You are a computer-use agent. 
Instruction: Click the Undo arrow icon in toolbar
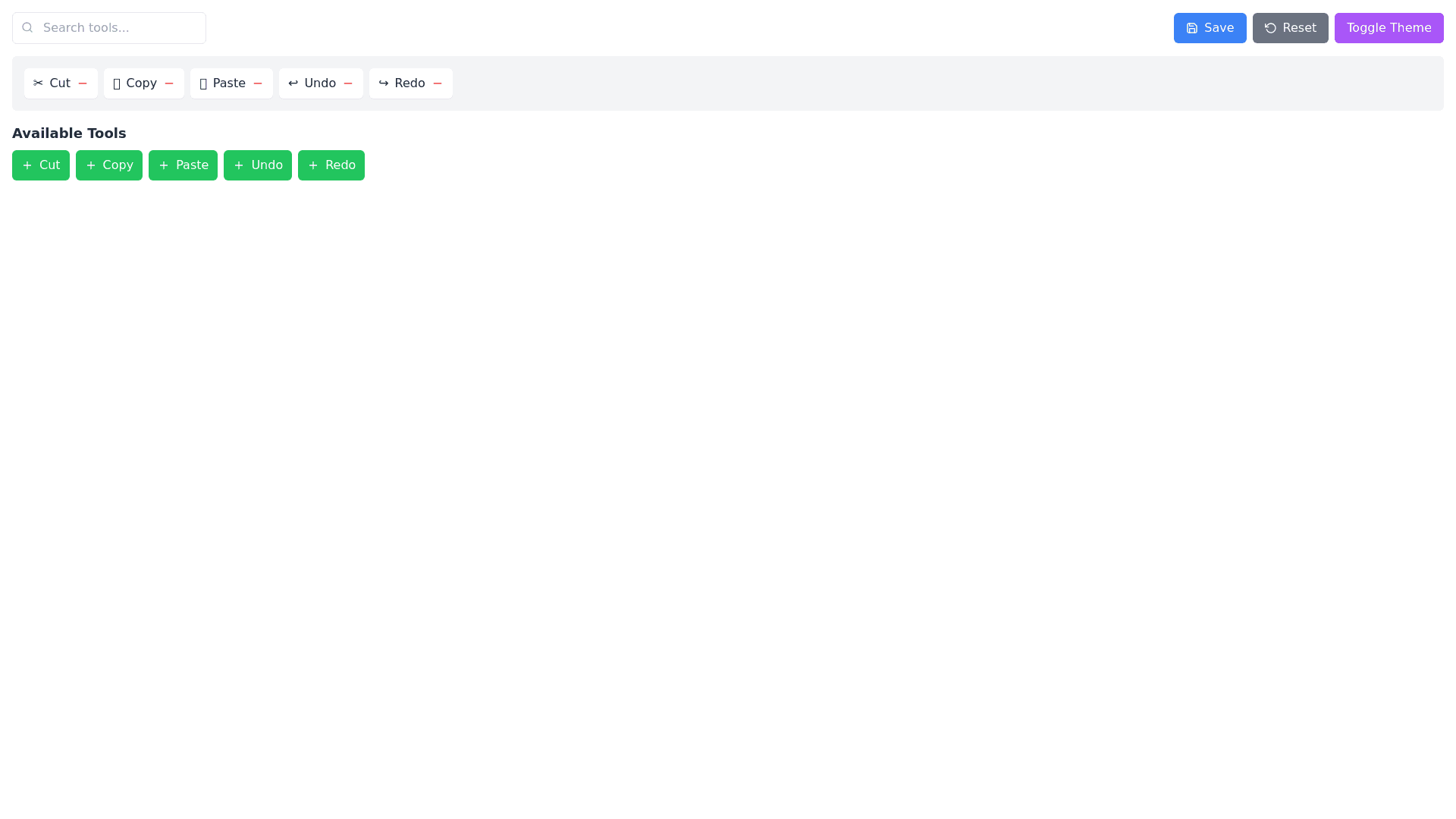[293, 83]
